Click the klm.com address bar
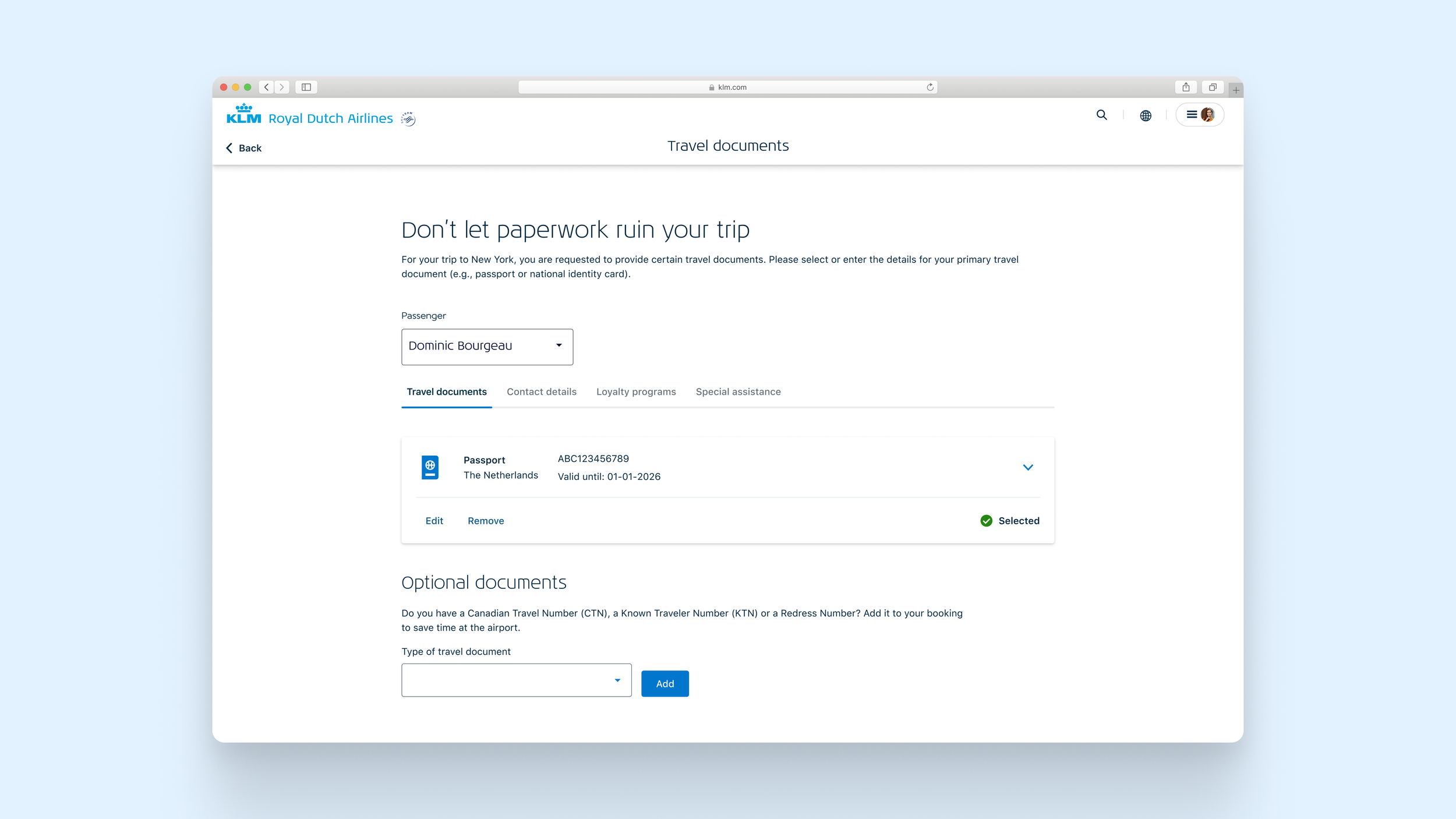Screen dimensions: 1456x819 (x=727, y=87)
